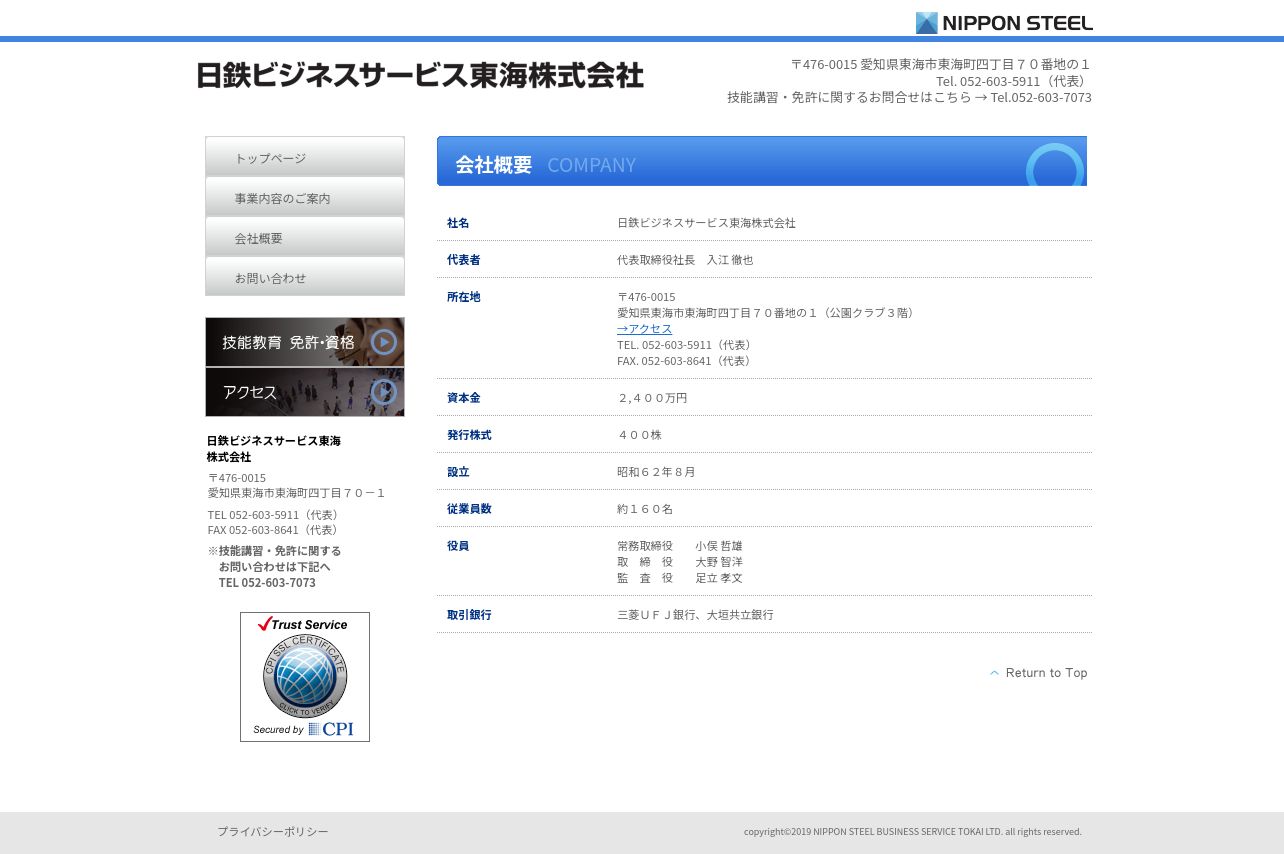Viewport: 1284px width, 854px height.
Task: Click header phone Tel. 052-603-5911（代表）
Action: (1014, 81)
